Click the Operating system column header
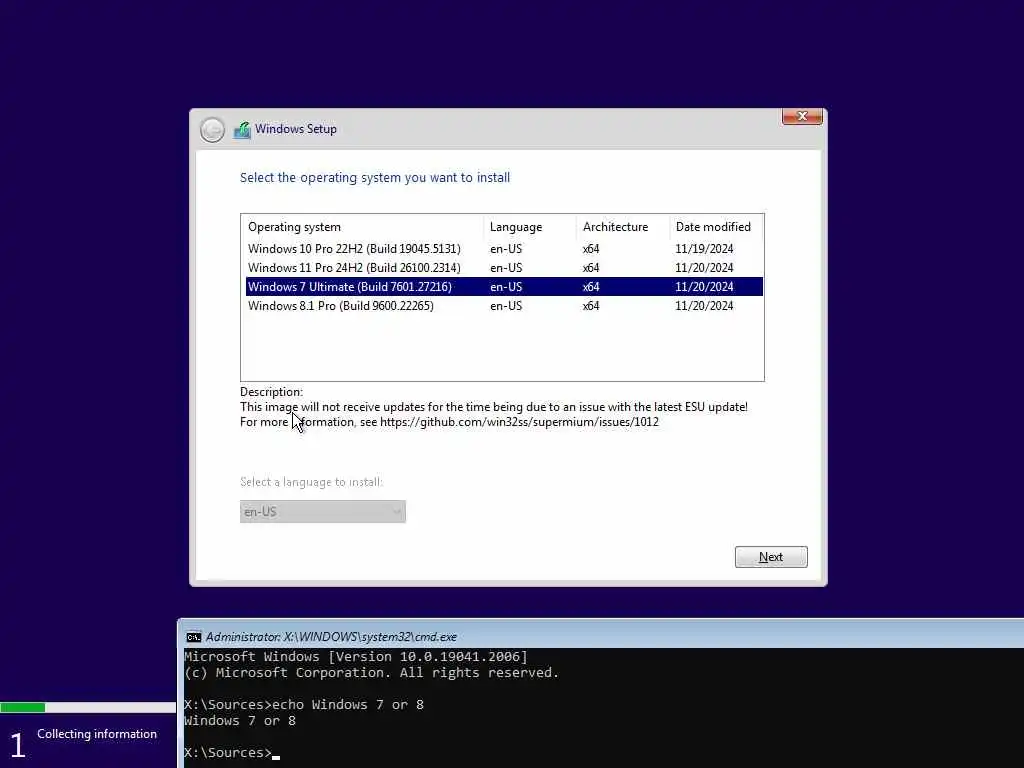This screenshot has width=1024, height=768. (362, 227)
